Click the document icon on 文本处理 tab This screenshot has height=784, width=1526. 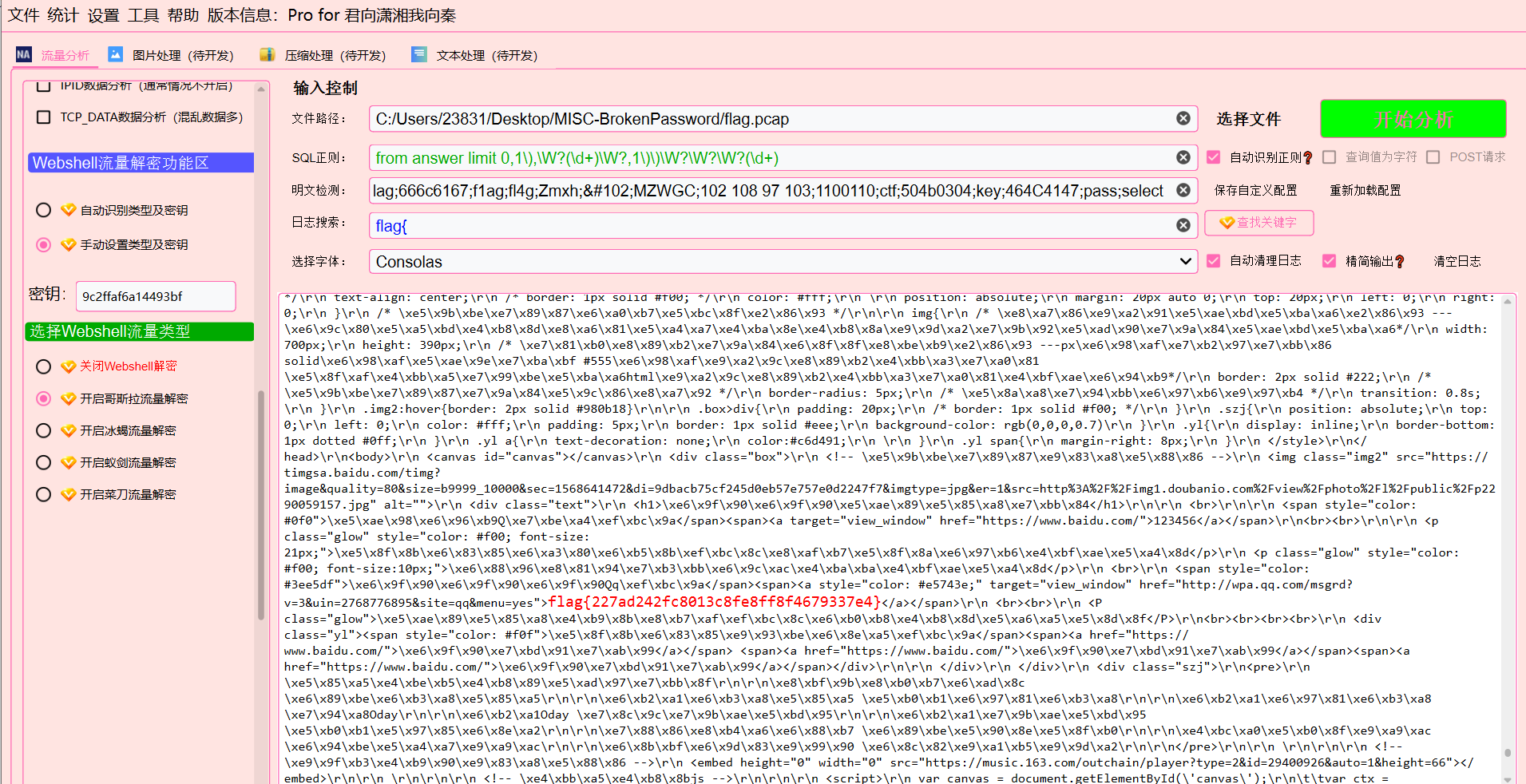click(419, 54)
